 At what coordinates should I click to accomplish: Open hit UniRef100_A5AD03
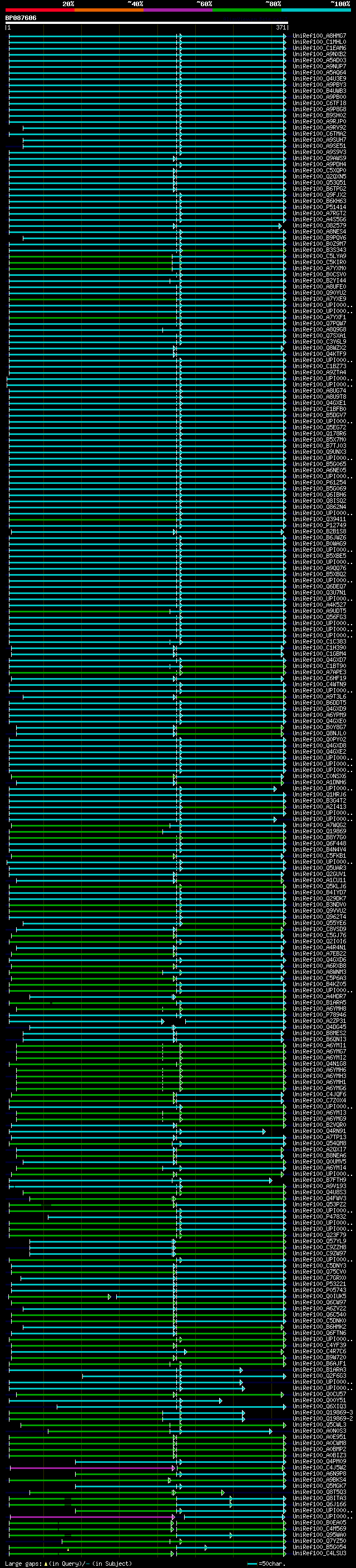click(319, 60)
